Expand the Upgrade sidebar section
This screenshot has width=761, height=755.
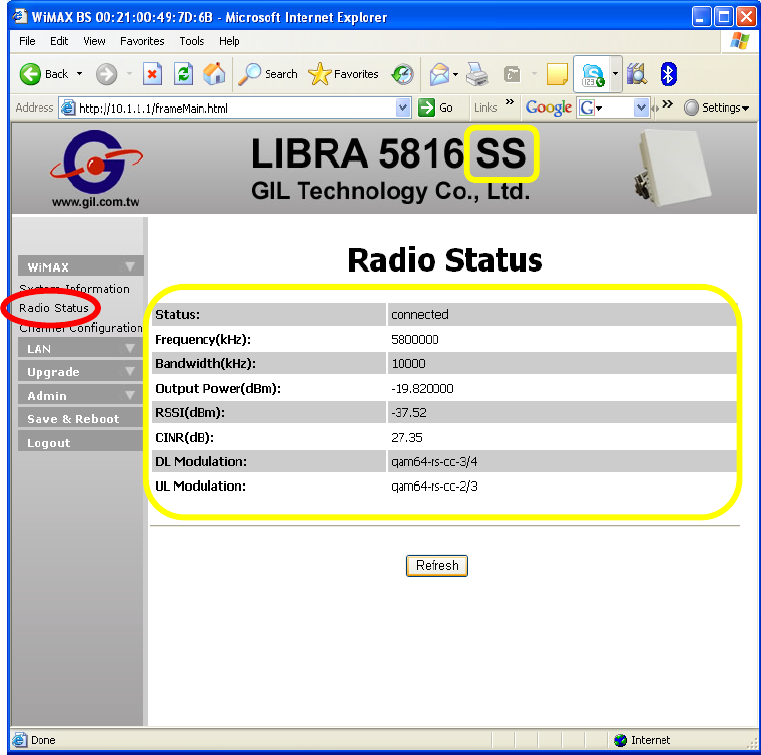point(81,372)
